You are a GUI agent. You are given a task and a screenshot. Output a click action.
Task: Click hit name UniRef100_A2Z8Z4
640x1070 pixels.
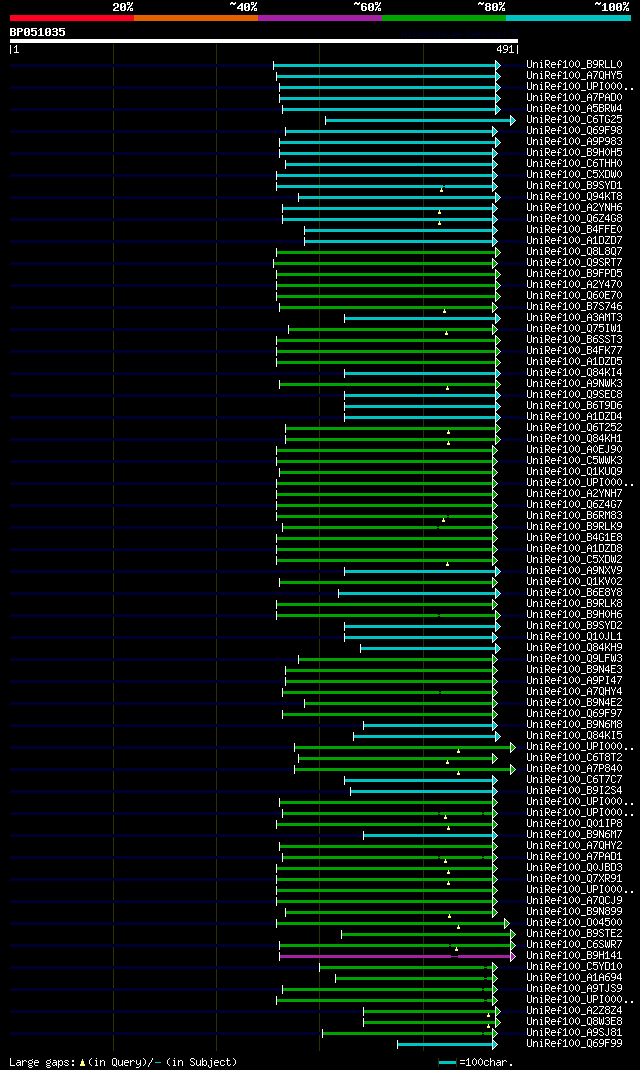point(574,1010)
